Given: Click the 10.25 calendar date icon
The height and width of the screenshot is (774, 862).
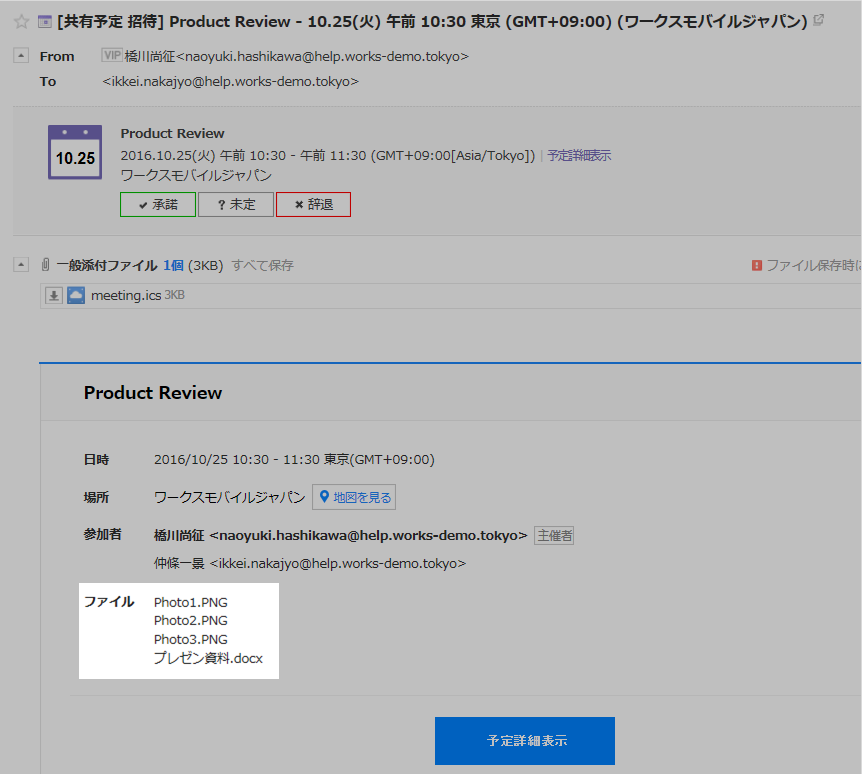Looking at the screenshot, I should click(75, 153).
